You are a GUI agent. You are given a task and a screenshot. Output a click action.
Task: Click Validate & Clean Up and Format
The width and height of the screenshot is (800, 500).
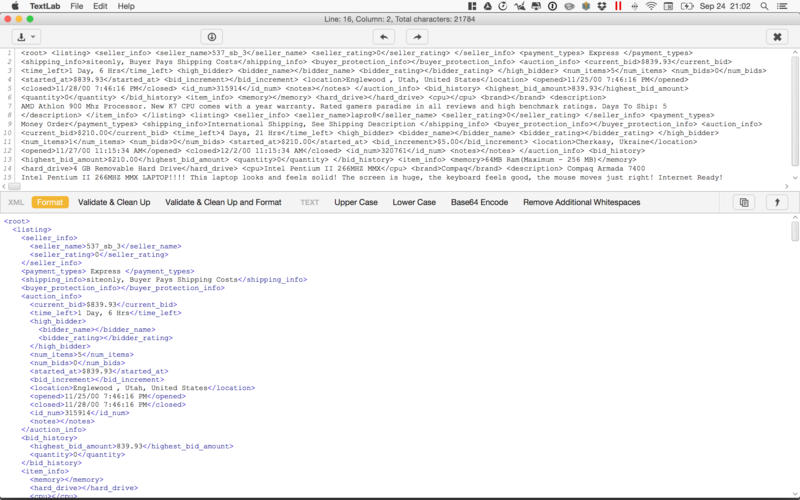[223, 202]
